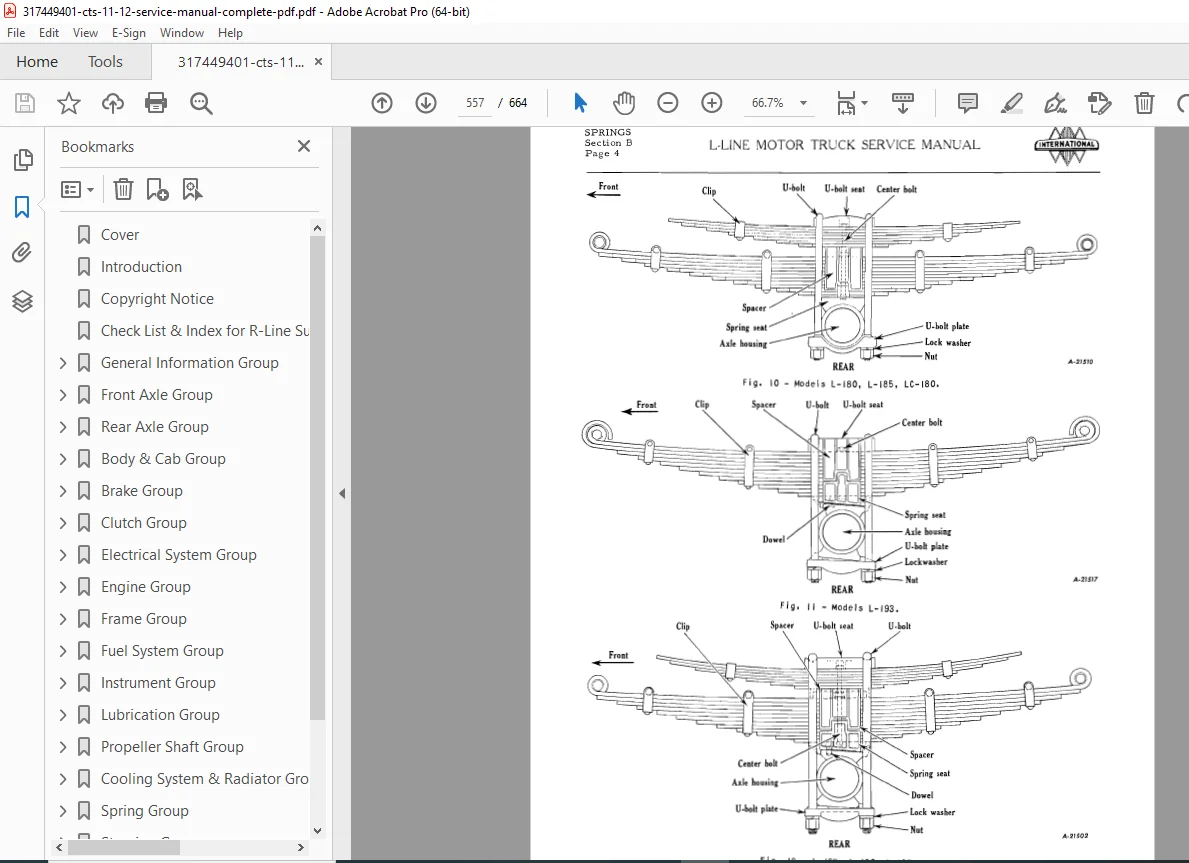
Task: Add a new bookmark icon
Action: (x=157, y=189)
